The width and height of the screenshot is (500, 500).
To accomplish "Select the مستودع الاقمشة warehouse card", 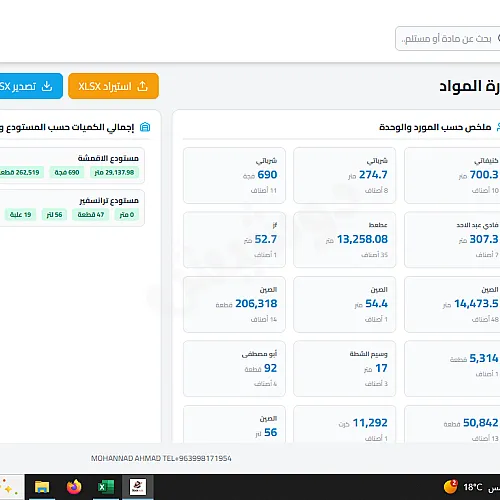I will [72, 165].
